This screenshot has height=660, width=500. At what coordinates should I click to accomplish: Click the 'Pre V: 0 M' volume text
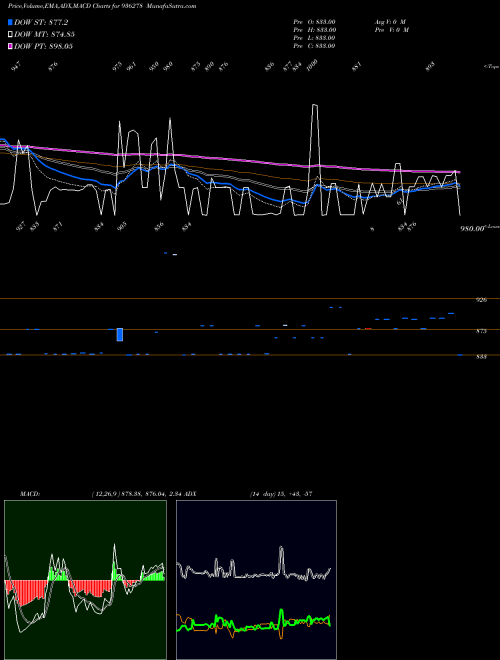[391, 30]
